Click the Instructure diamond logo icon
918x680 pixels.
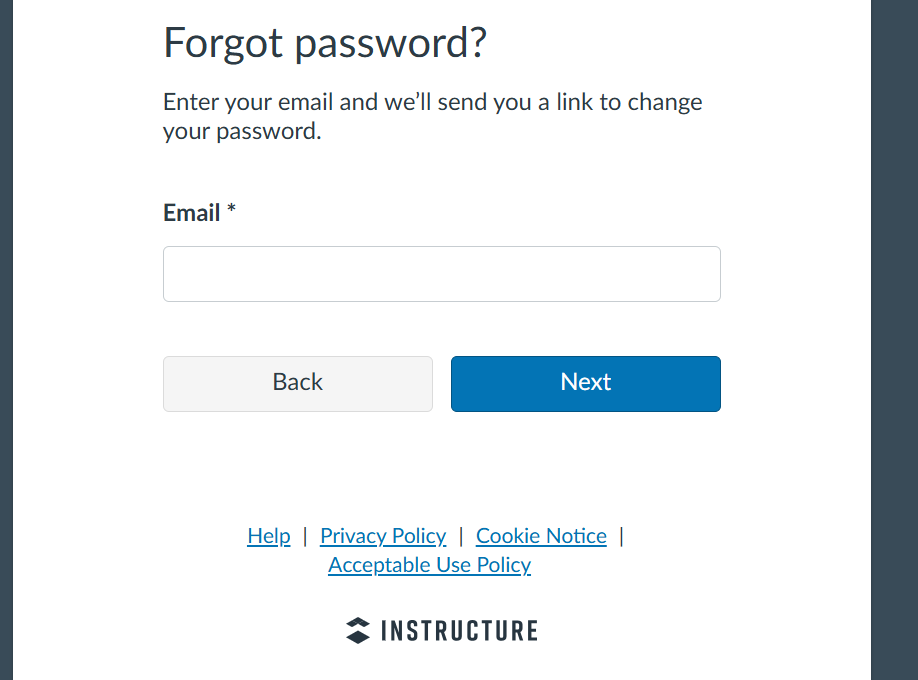pos(358,631)
